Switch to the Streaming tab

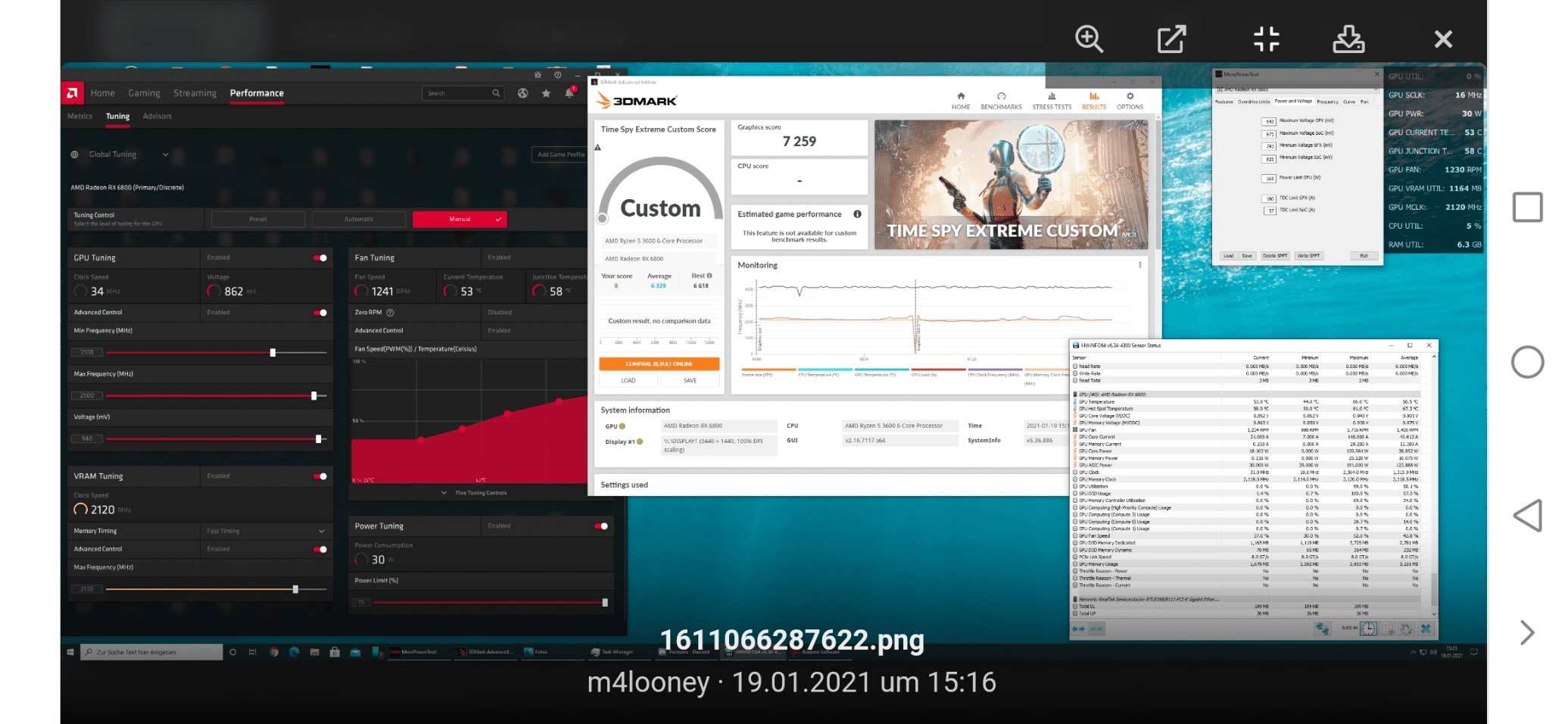tap(195, 93)
